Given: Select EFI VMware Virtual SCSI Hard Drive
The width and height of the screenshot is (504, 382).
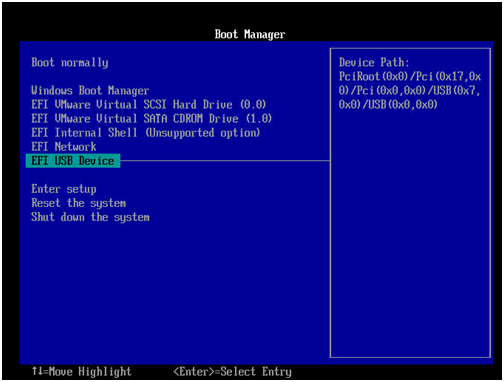Looking at the screenshot, I should [148, 105].
